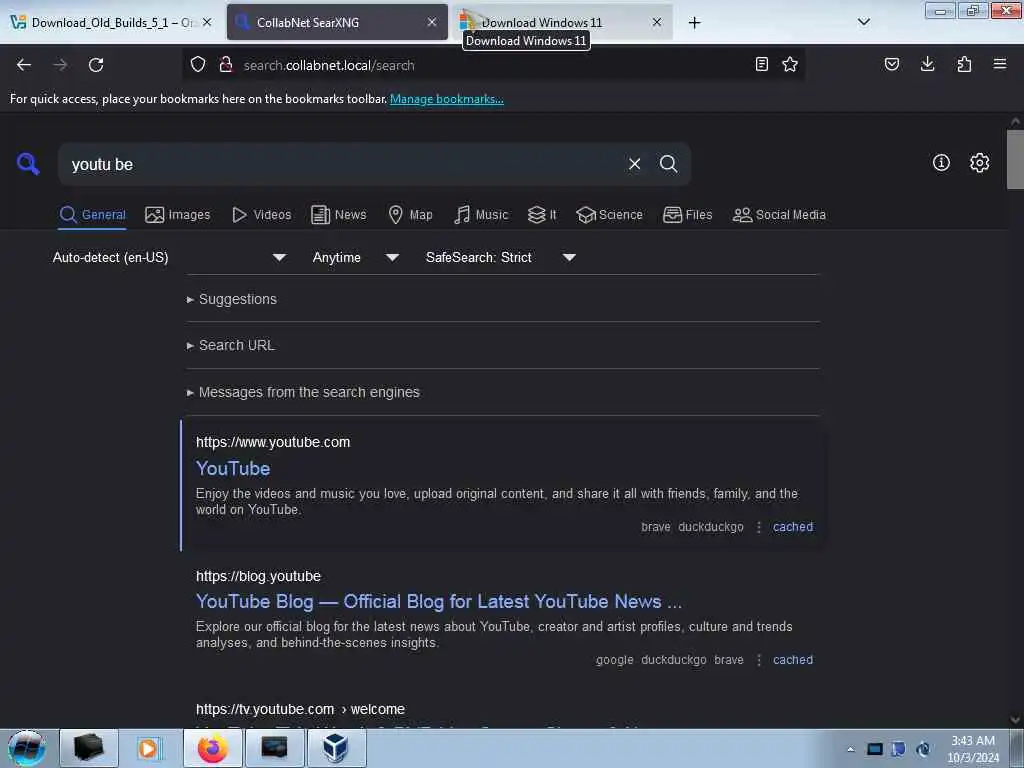Open Anytime time range dropdown
Image resolution: width=1024 pixels, height=768 pixels.
pyautogui.click(x=355, y=257)
